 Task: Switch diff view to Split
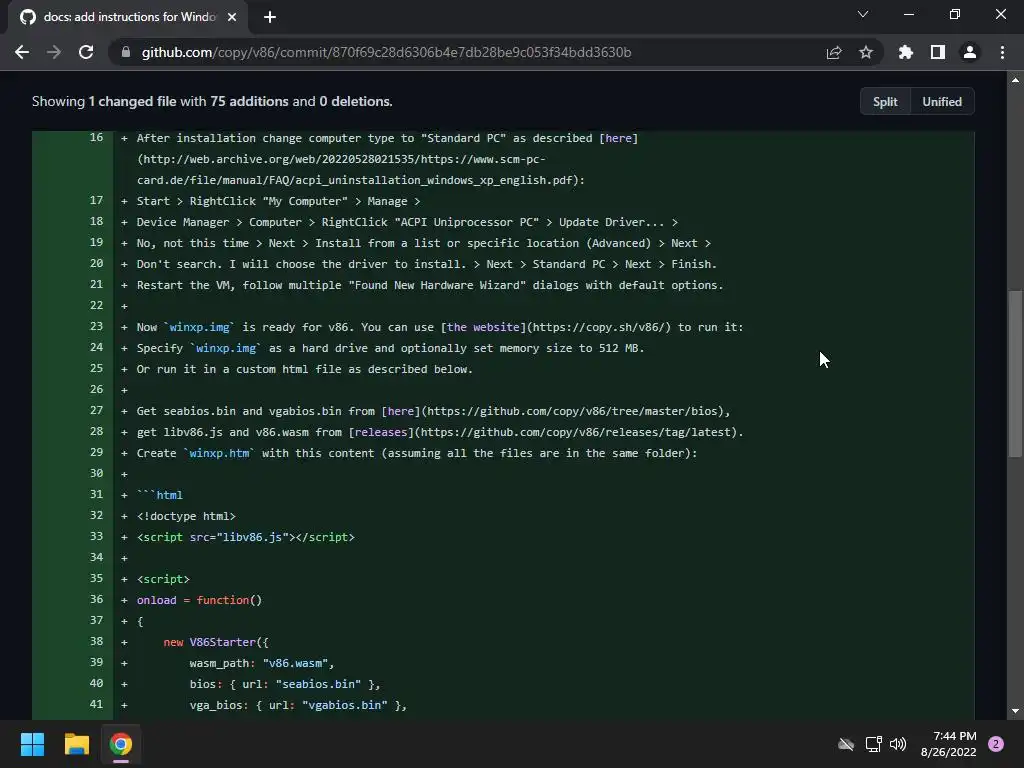click(x=885, y=102)
